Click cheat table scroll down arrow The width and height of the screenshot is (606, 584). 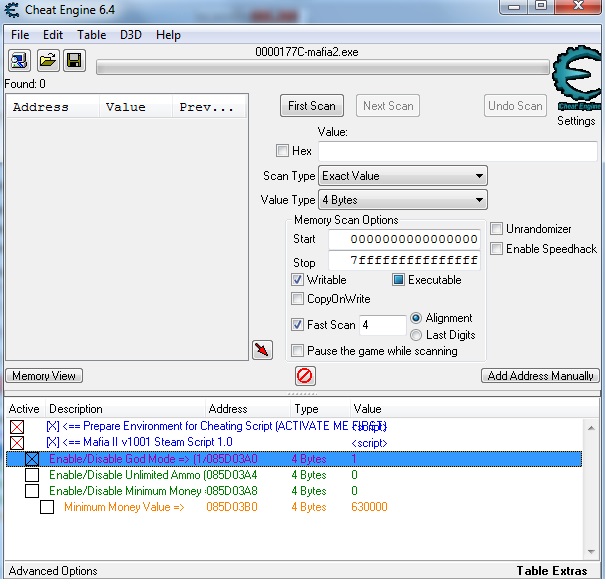point(591,551)
